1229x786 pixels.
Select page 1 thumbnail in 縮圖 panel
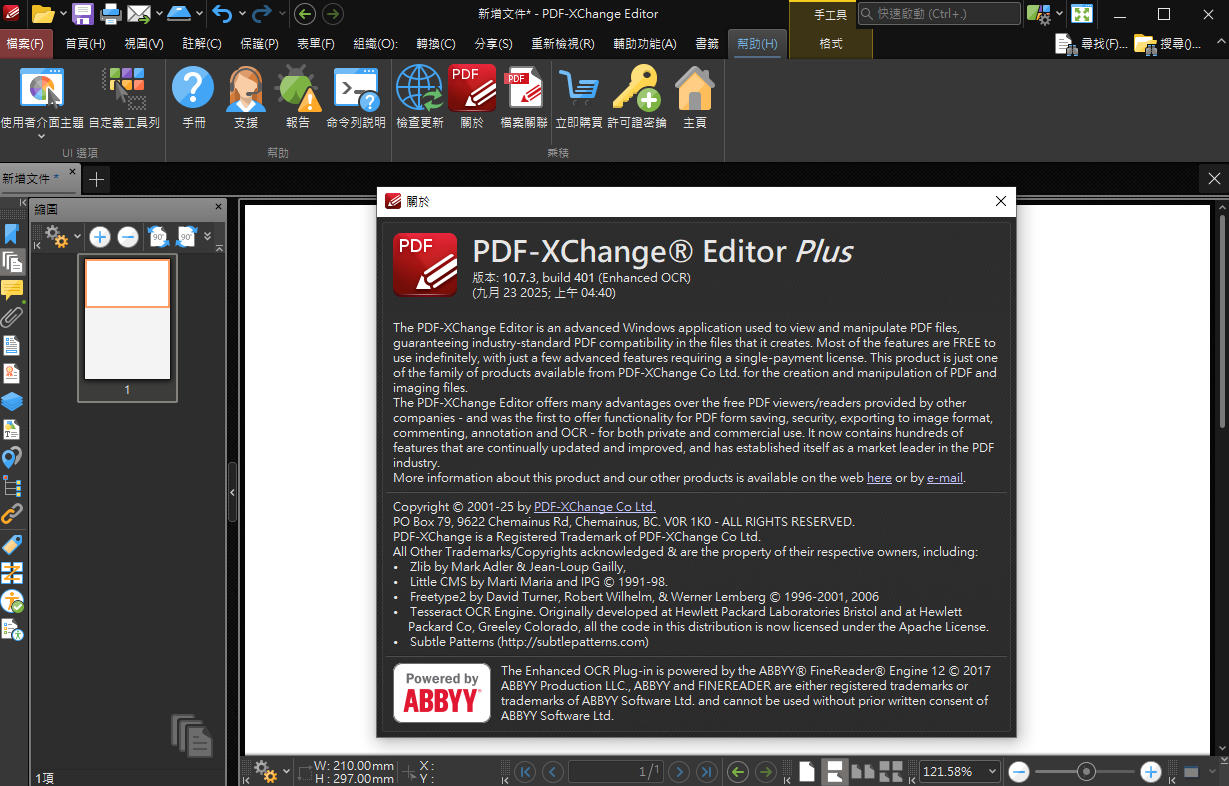pyautogui.click(x=127, y=319)
